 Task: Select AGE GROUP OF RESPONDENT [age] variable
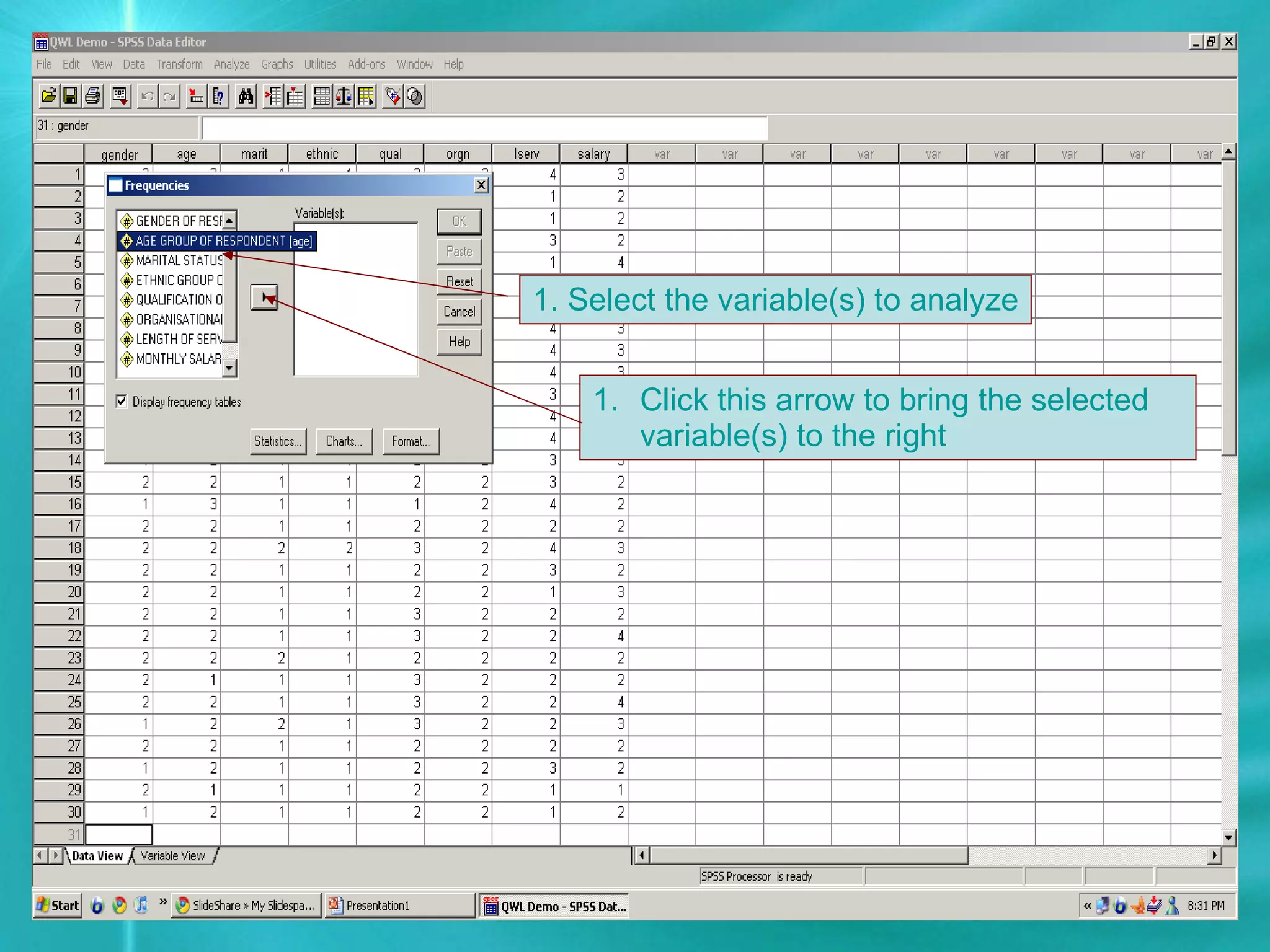click(217, 241)
